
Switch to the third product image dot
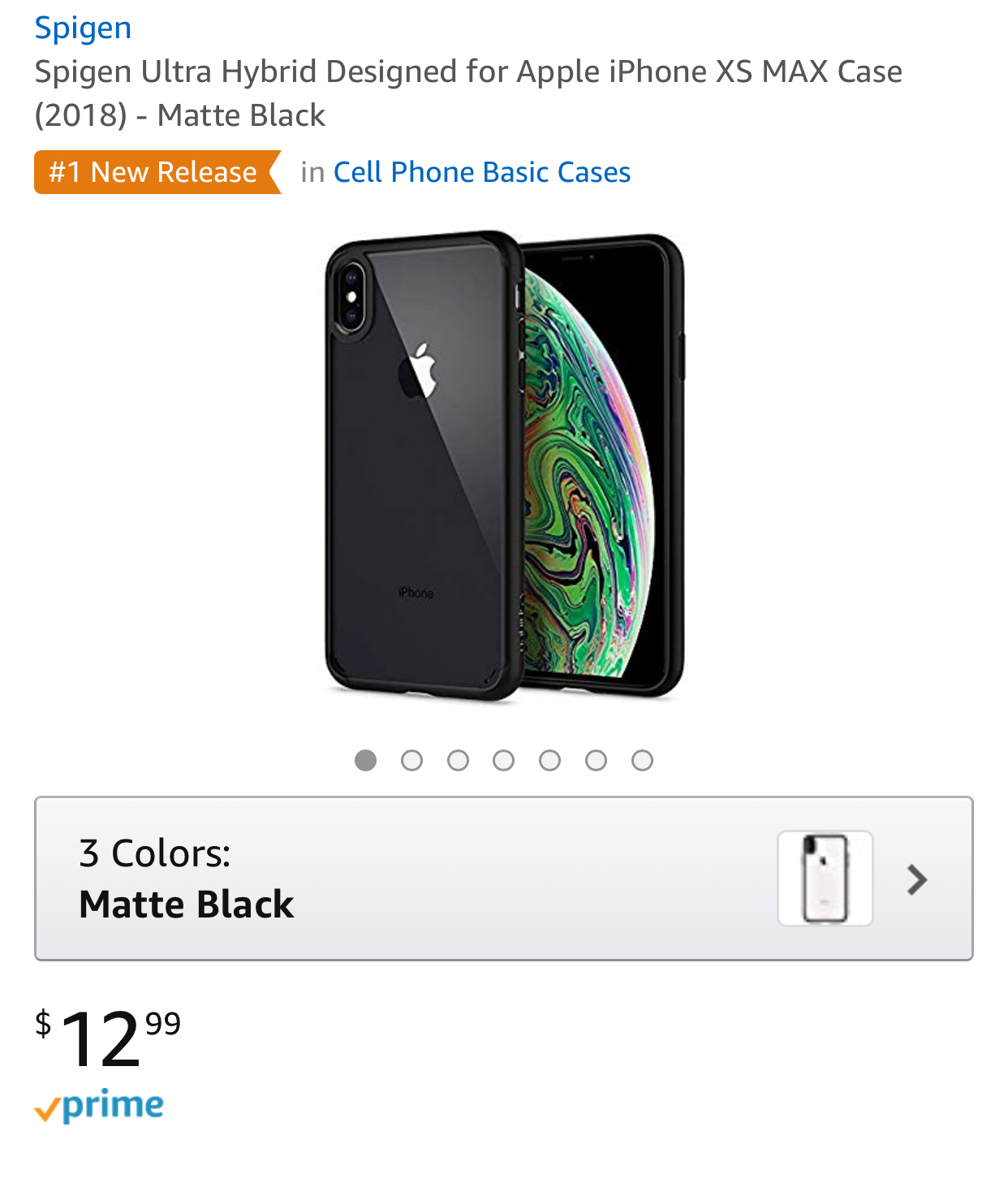[x=458, y=760]
